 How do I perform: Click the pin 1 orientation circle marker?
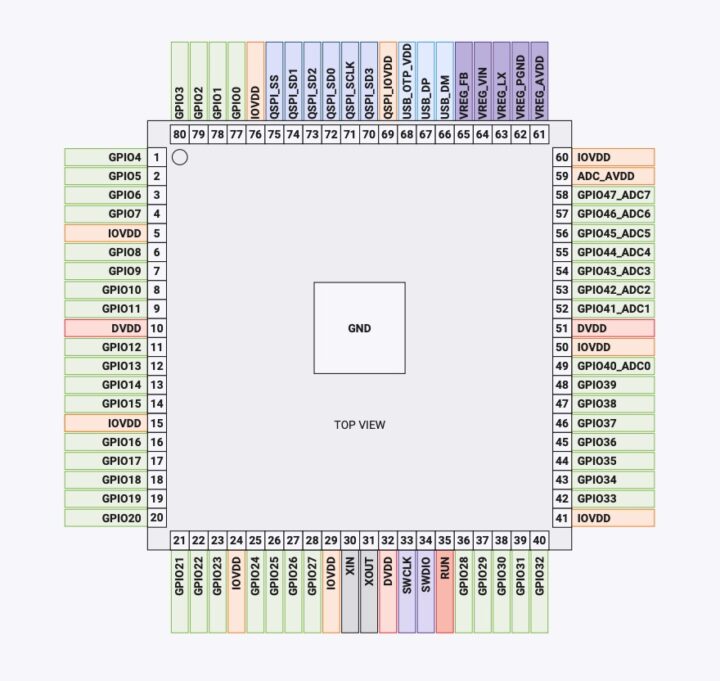point(180,157)
